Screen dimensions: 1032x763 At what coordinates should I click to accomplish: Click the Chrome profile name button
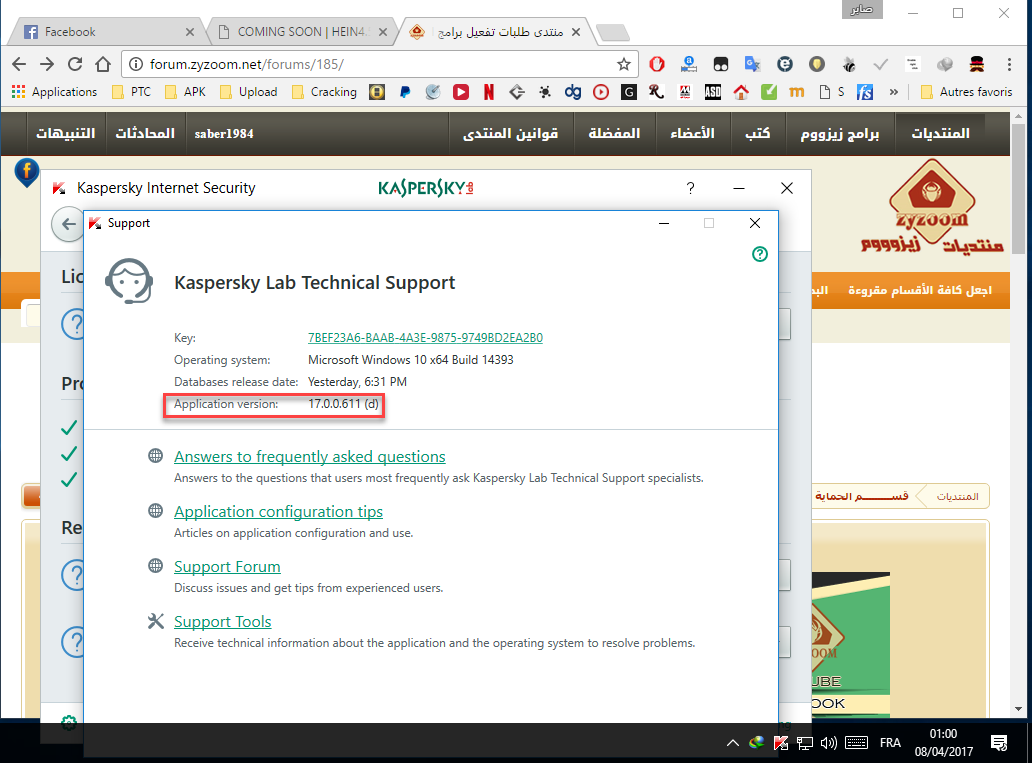862,9
